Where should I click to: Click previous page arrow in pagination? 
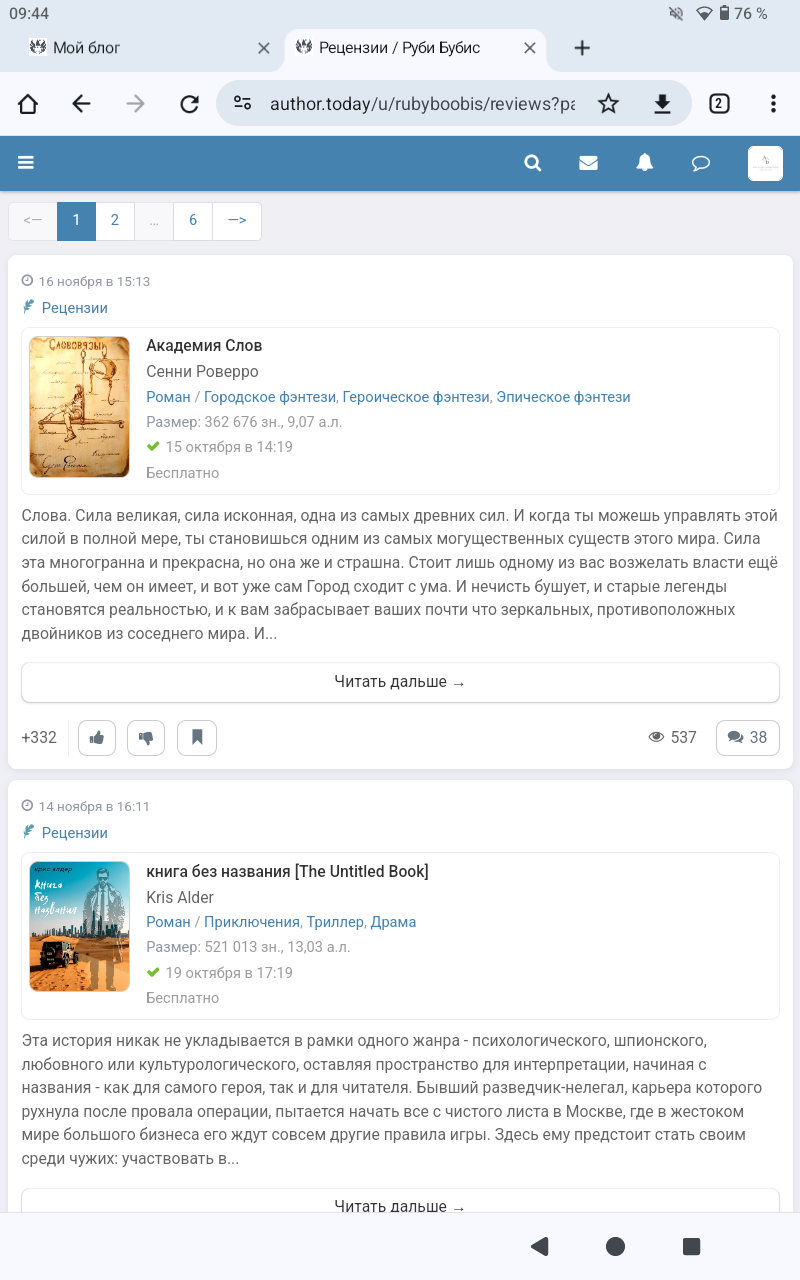(x=33, y=221)
